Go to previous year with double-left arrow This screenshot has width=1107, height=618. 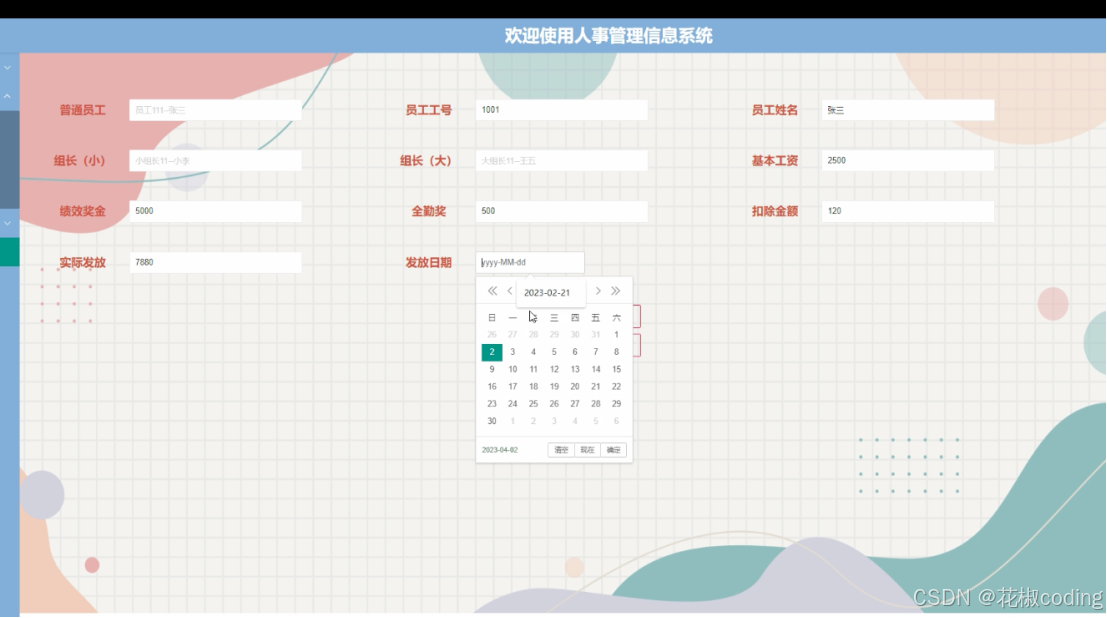[492, 291]
